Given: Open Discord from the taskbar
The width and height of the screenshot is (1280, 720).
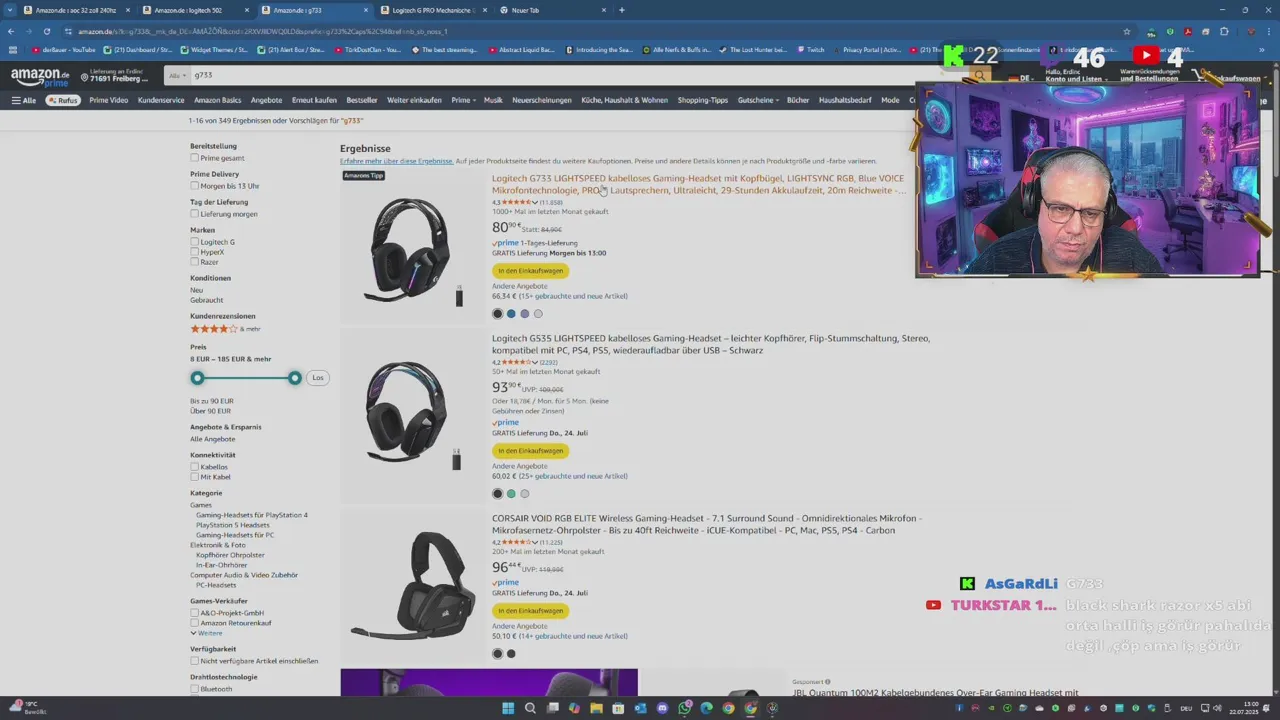Looking at the screenshot, I should (662, 708).
